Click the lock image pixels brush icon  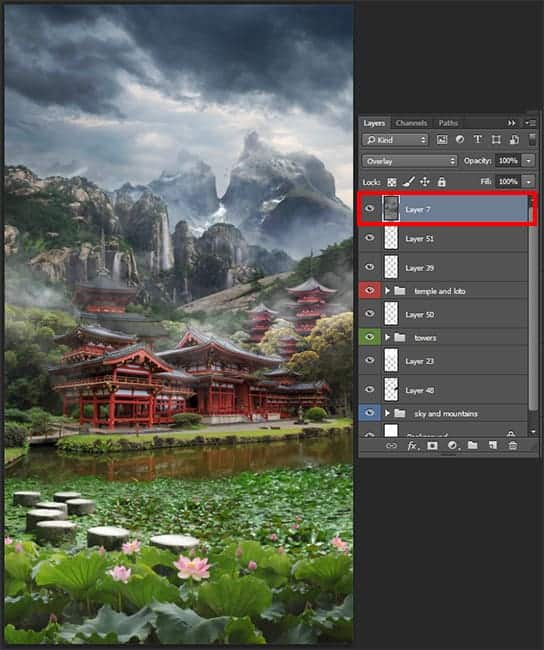tap(408, 182)
